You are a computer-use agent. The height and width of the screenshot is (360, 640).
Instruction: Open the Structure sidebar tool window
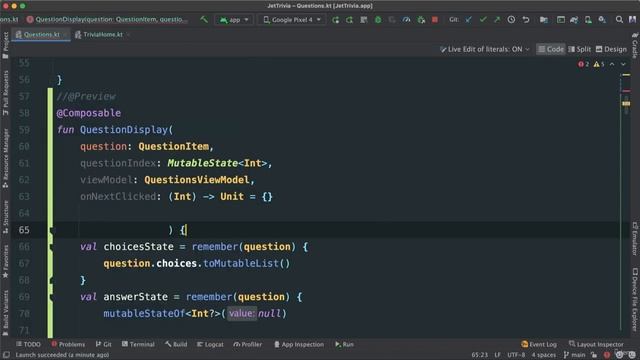(5, 217)
